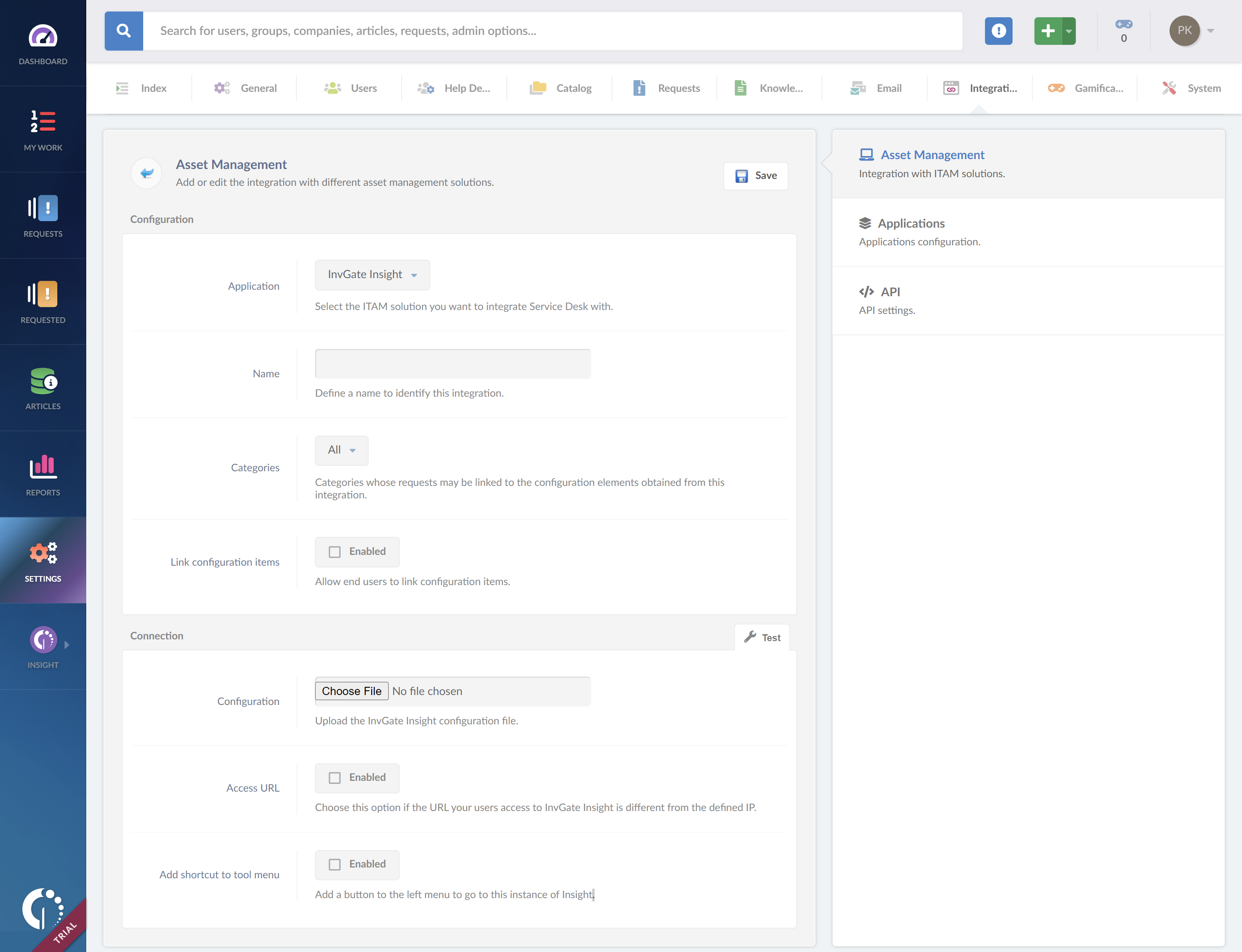Toggle the Add shortcut to tool menu checkbox
The image size is (1242, 952).
[x=334, y=864]
